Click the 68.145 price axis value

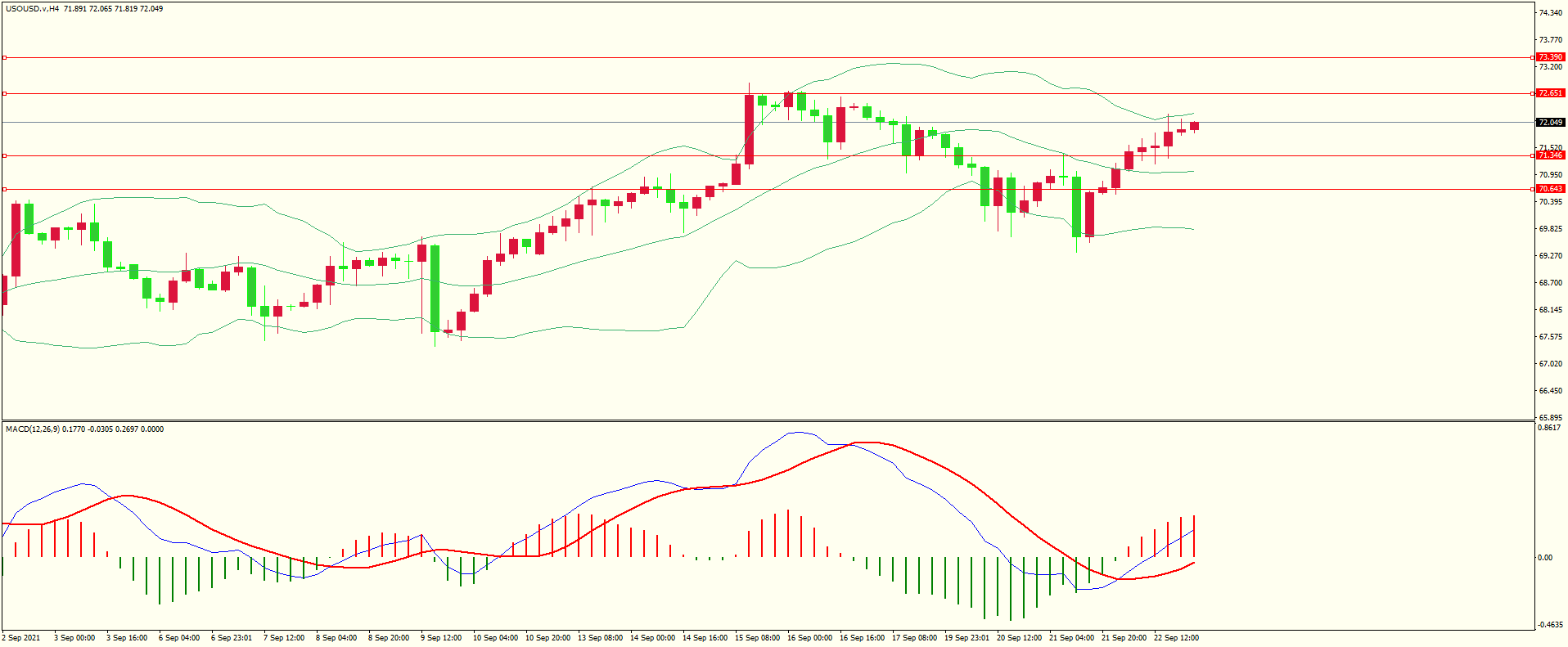click(x=1551, y=310)
